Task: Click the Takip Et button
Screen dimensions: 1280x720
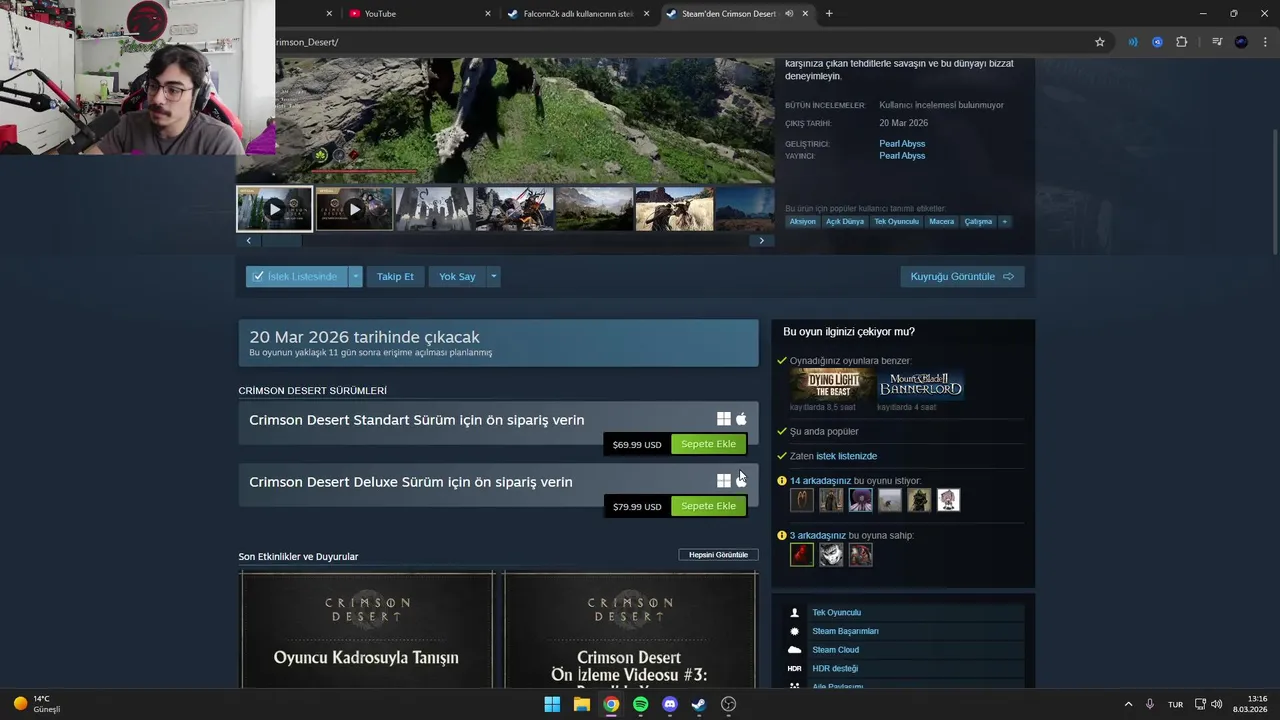Action: click(x=395, y=276)
